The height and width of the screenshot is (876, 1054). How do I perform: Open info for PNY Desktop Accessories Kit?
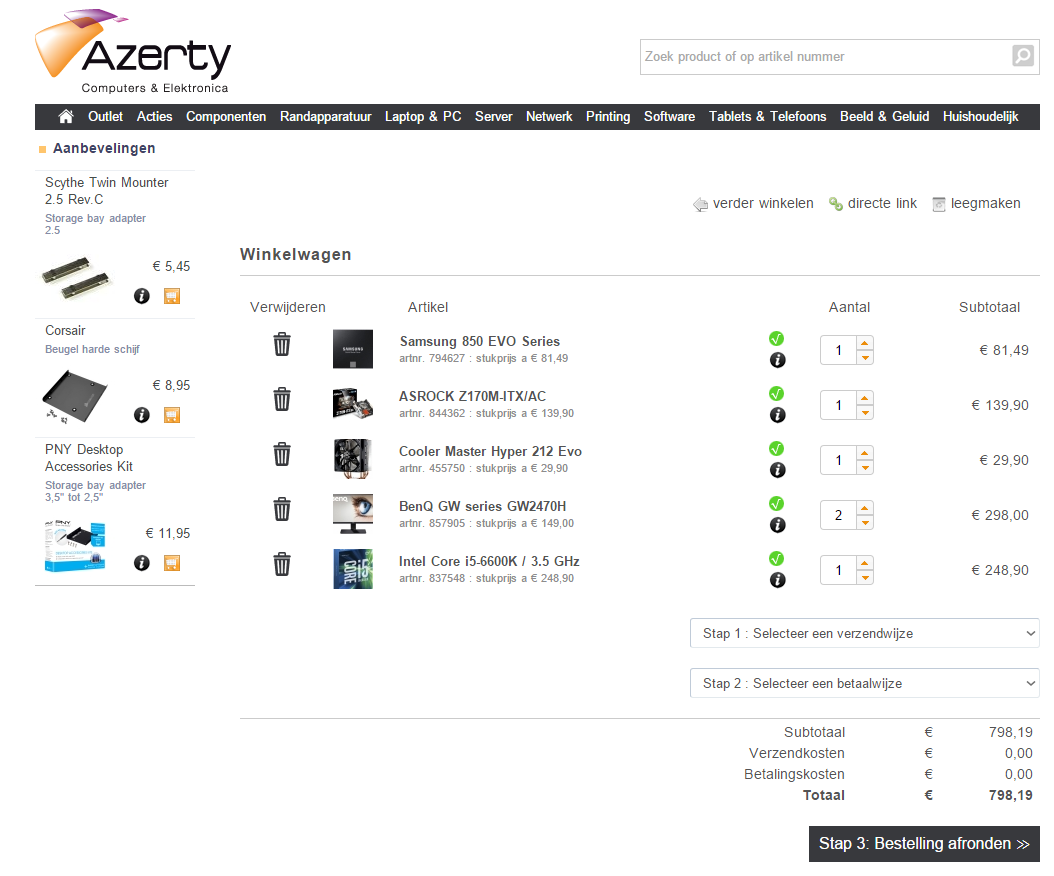(x=142, y=563)
